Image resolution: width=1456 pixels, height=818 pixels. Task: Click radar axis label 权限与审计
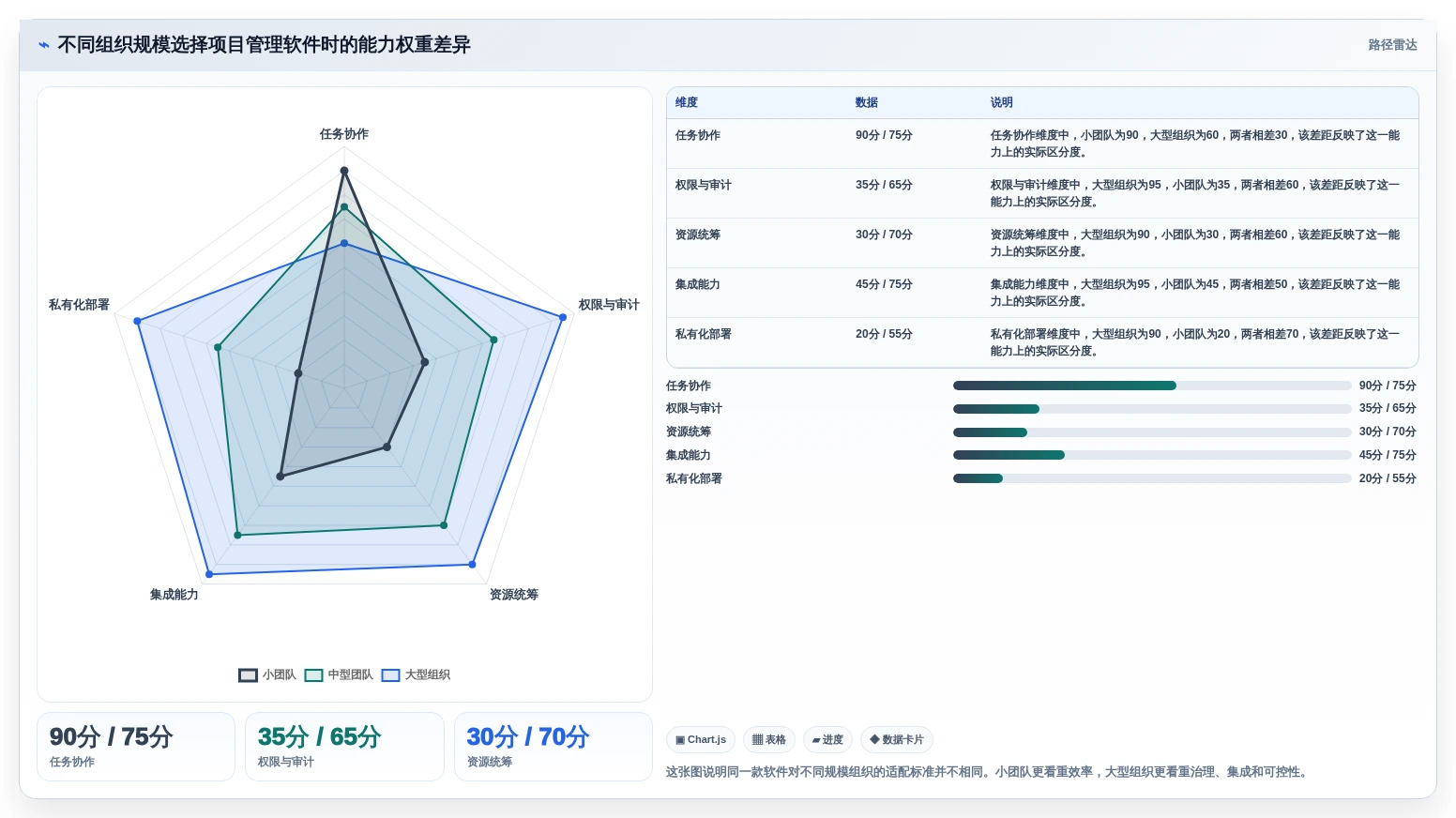[x=609, y=305]
